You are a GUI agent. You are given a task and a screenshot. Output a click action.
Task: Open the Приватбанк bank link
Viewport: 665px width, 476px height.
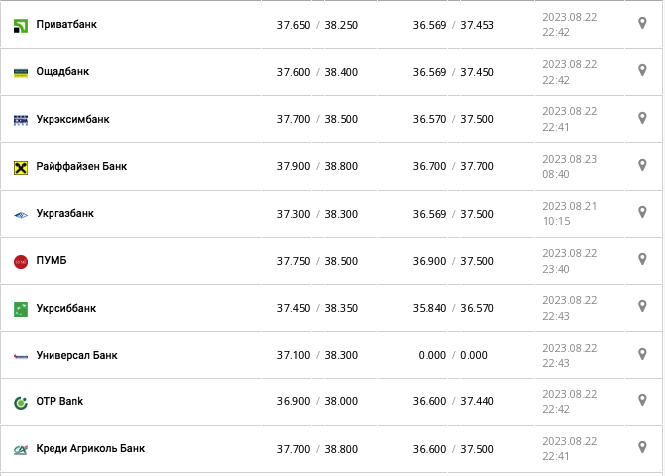click(66, 24)
